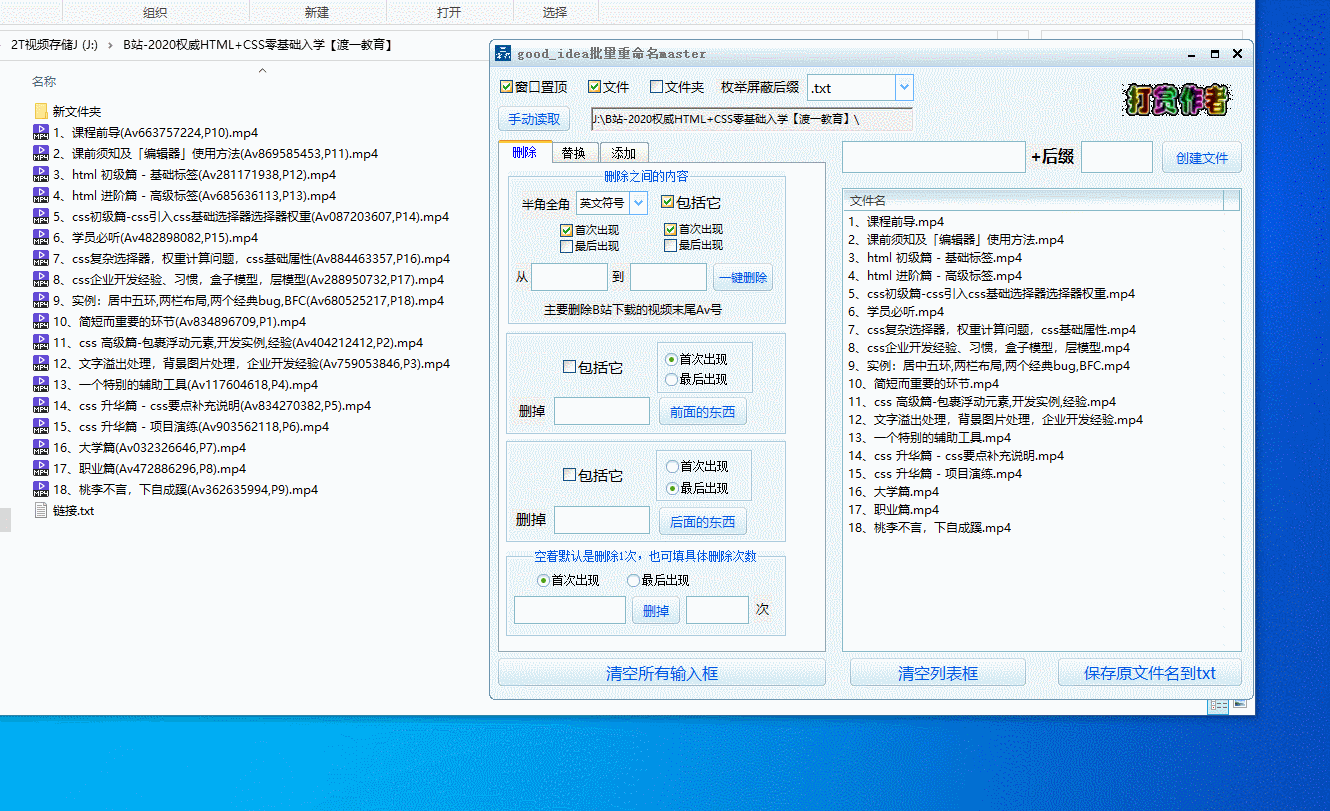Enable the 文件夹 checkbox
The width and height of the screenshot is (1330, 811).
[x=657, y=88]
